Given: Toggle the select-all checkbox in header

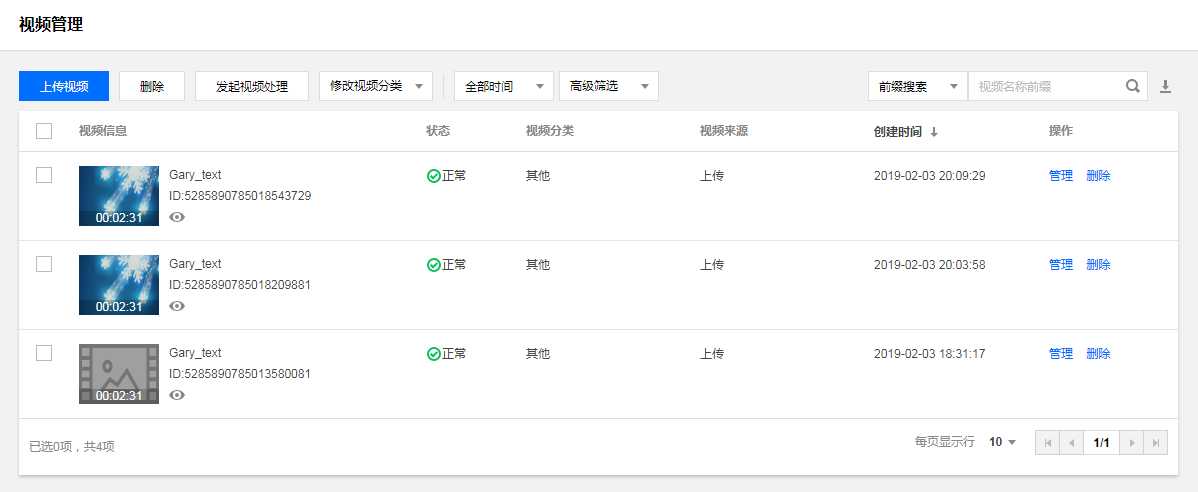Looking at the screenshot, I should (44, 131).
